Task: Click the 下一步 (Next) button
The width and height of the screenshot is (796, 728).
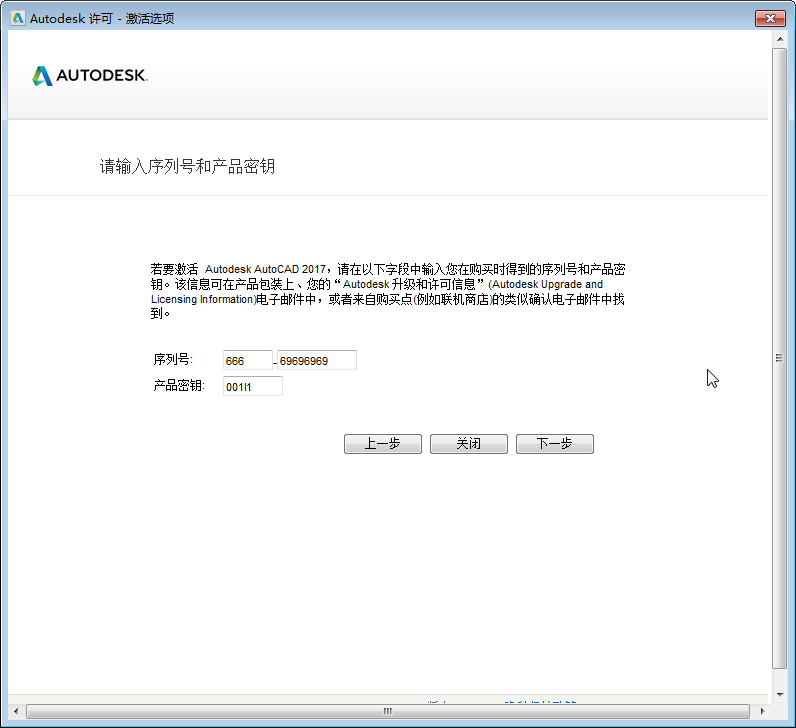Action: (555, 444)
